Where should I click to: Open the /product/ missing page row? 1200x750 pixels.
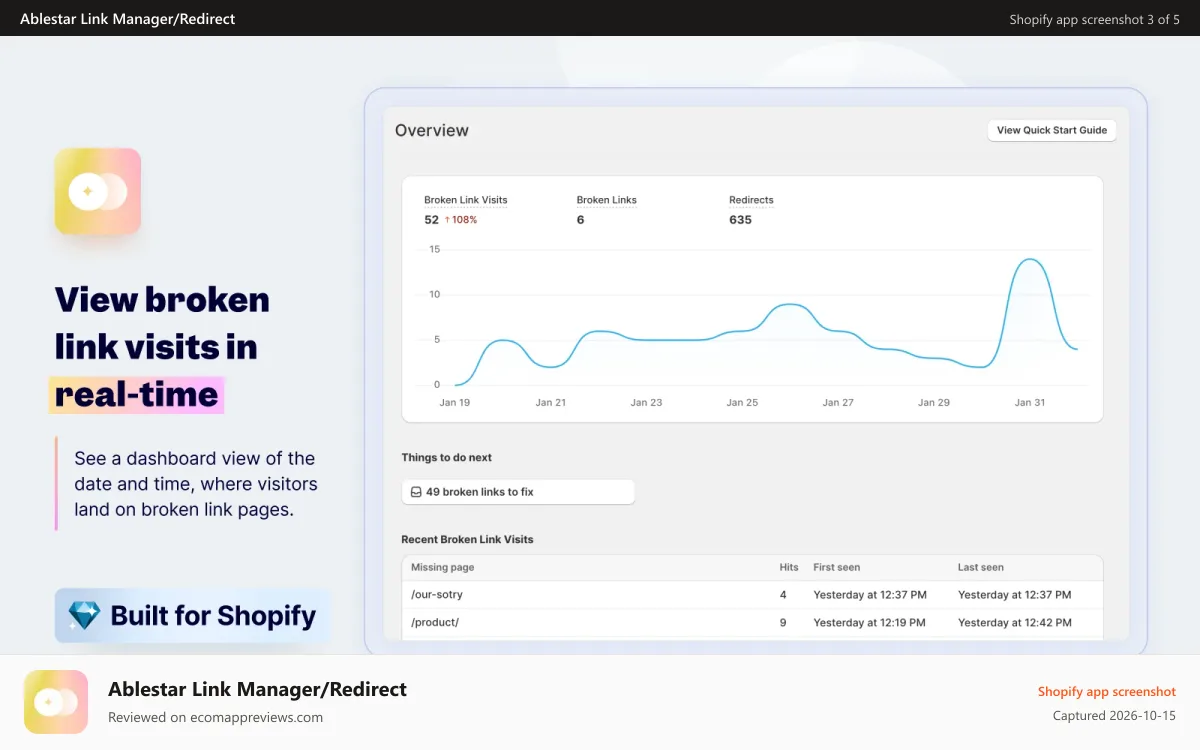(752, 622)
